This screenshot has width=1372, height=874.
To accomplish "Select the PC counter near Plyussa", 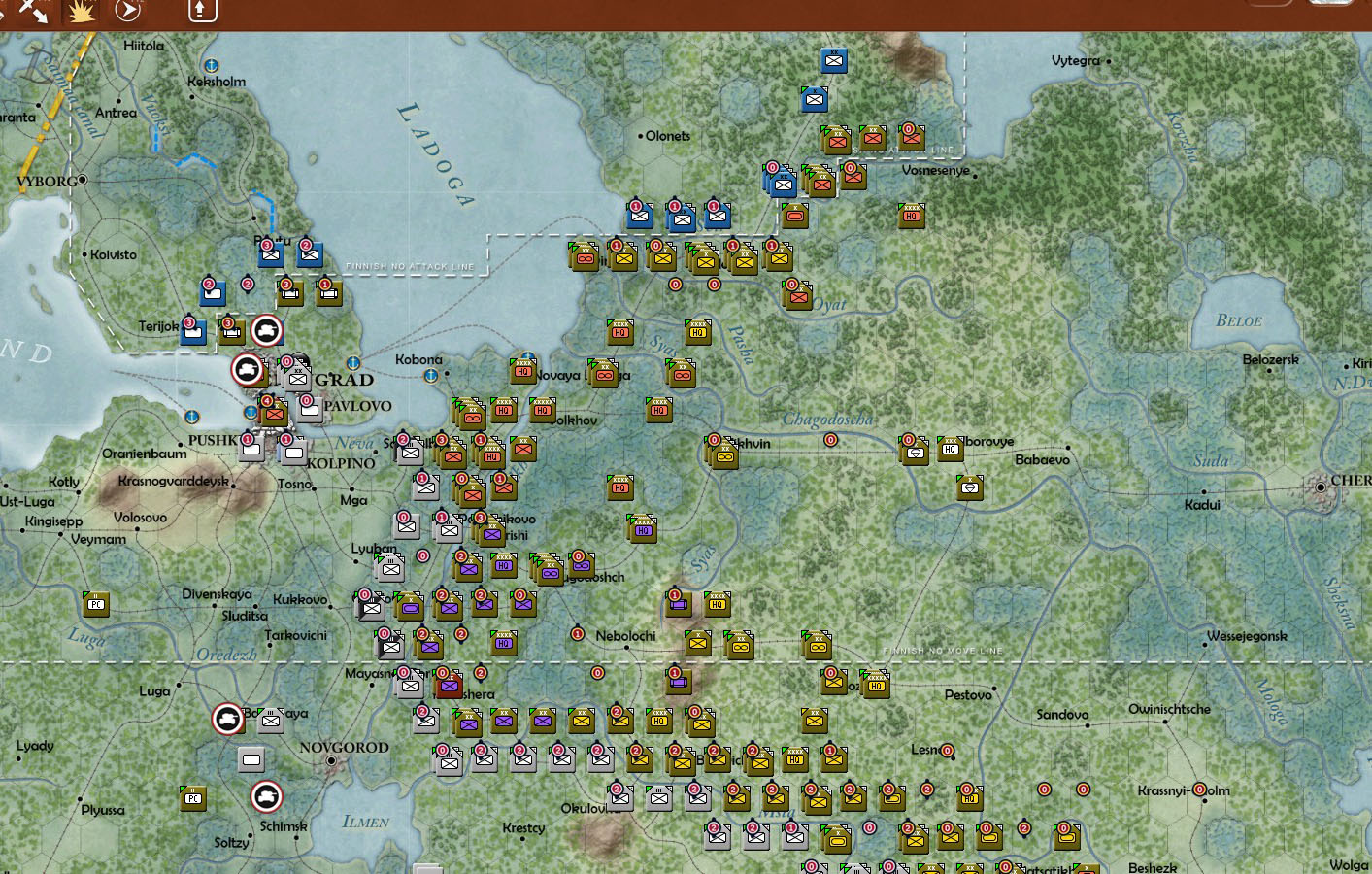I will pyautogui.click(x=193, y=798).
